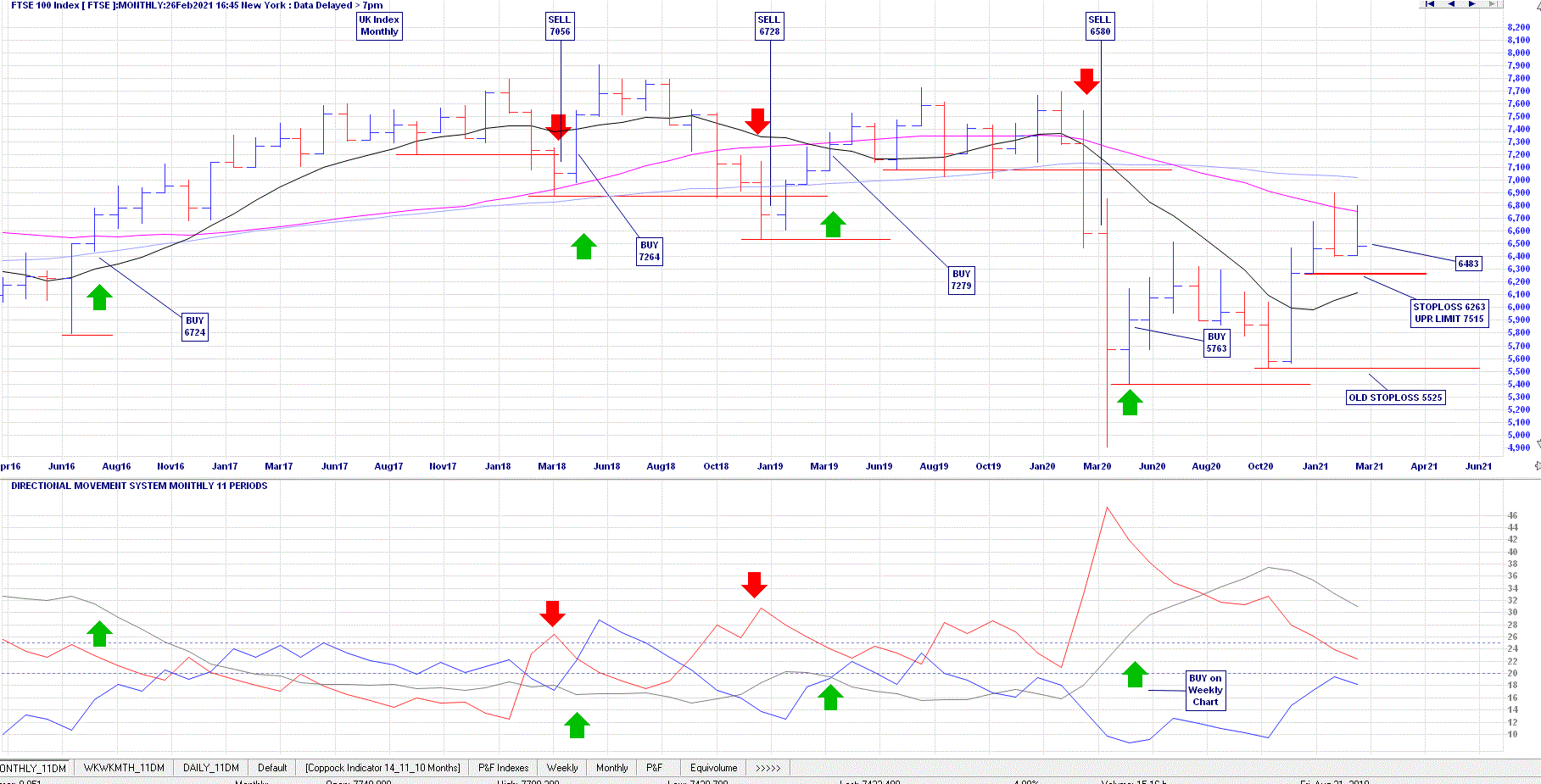The height and width of the screenshot is (784, 1541).
Task: Select the SELL 6580 annotation box
Action: (1100, 25)
